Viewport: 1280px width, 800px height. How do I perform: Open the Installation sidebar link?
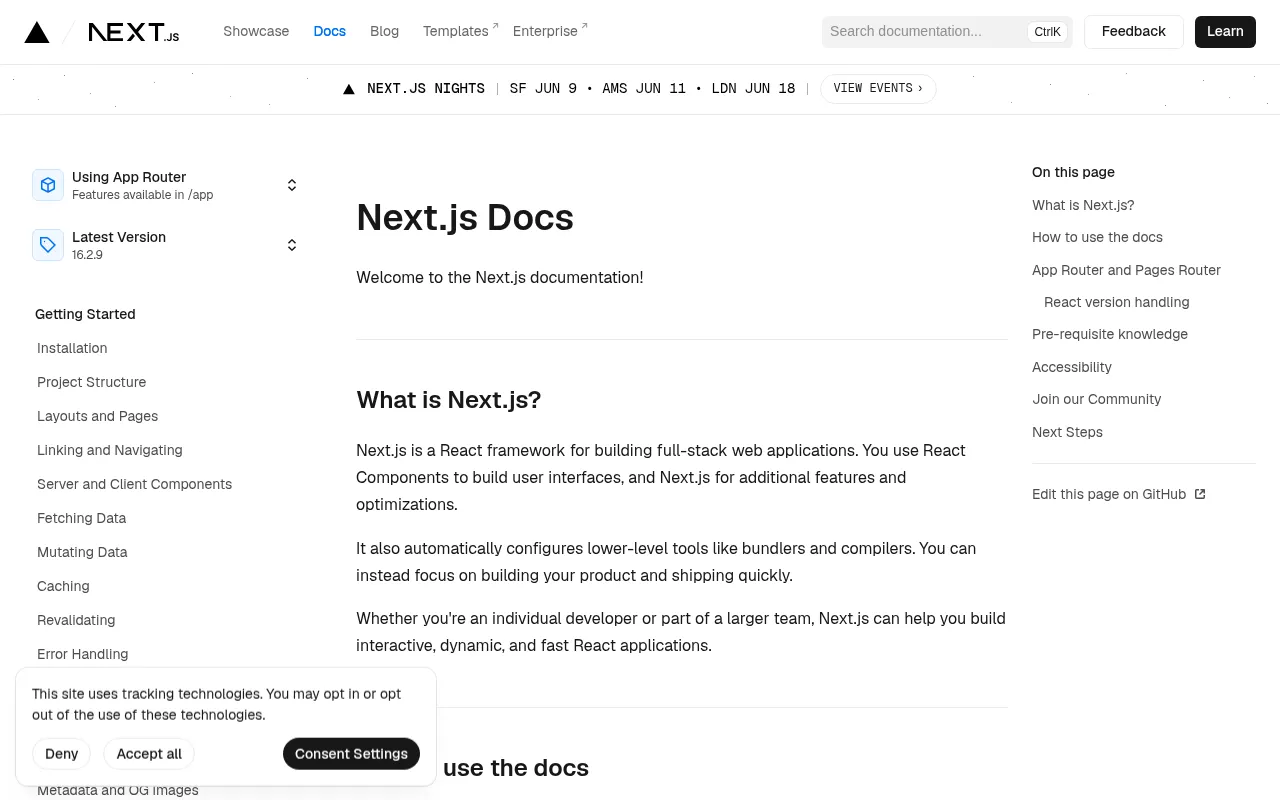pyautogui.click(x=72, y=348)
